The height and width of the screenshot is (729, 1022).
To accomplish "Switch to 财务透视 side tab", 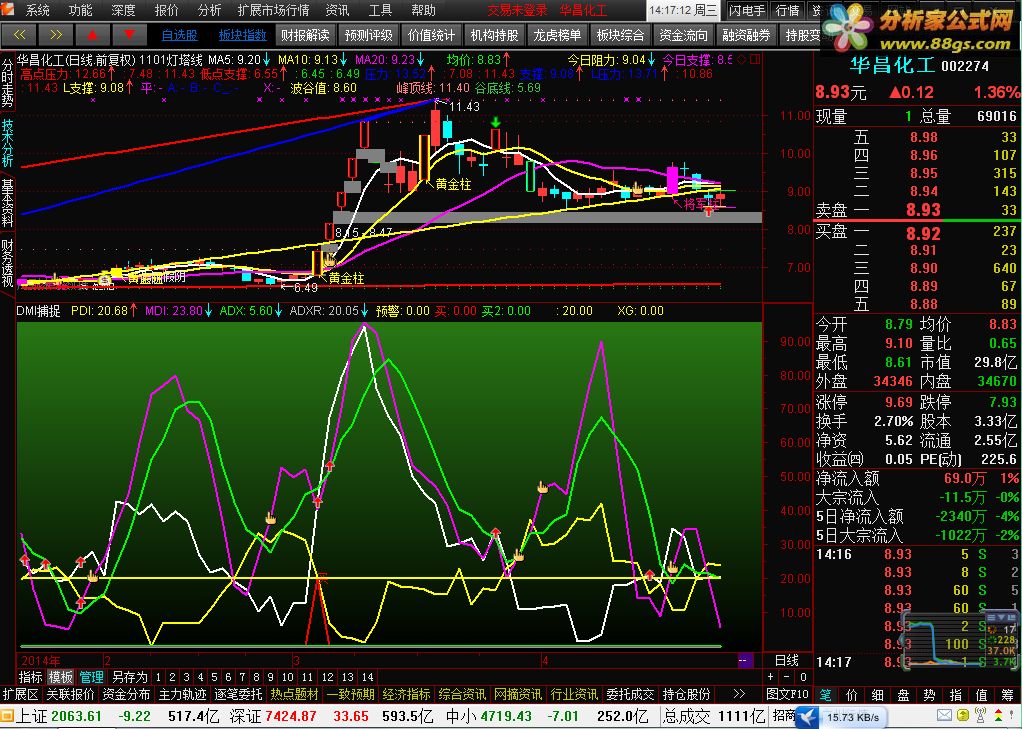I will point(7,263).
